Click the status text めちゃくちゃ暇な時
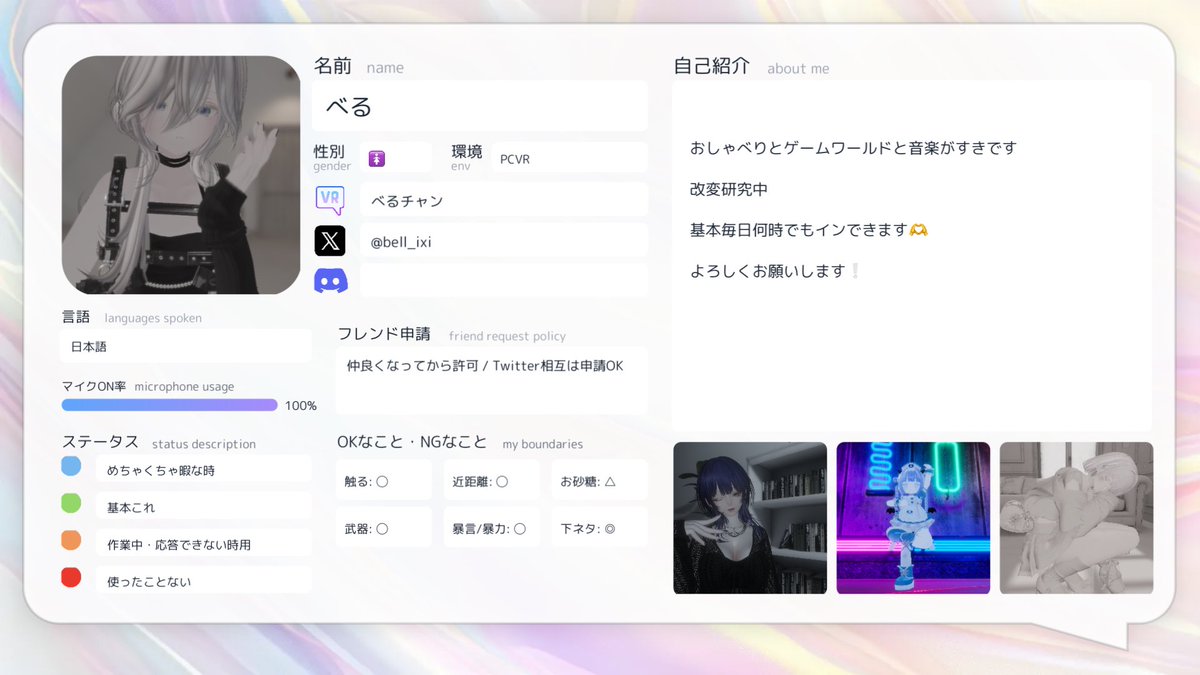The image size is (1200, 675). point(161,470)
